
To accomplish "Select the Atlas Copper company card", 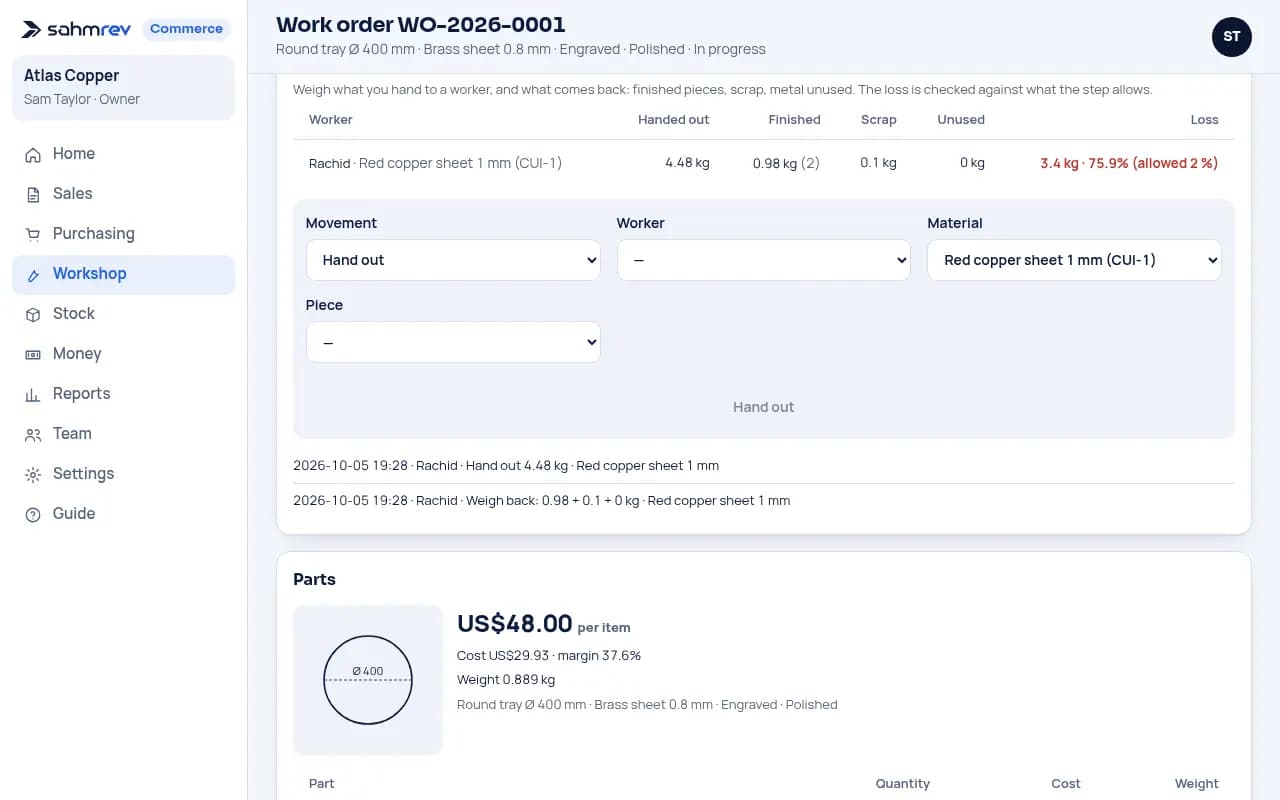I will coord(123,87).
